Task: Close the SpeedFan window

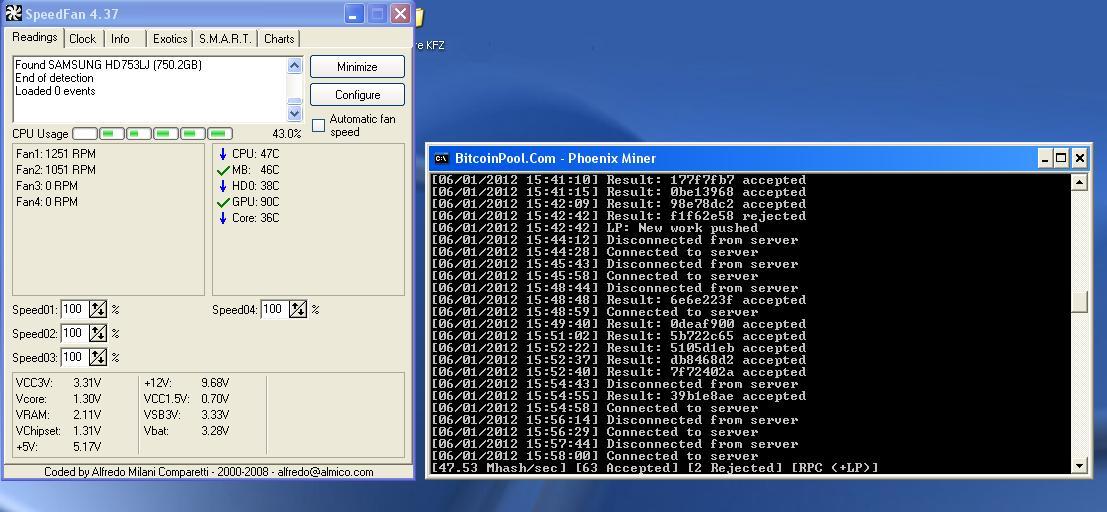Action: 400,13
